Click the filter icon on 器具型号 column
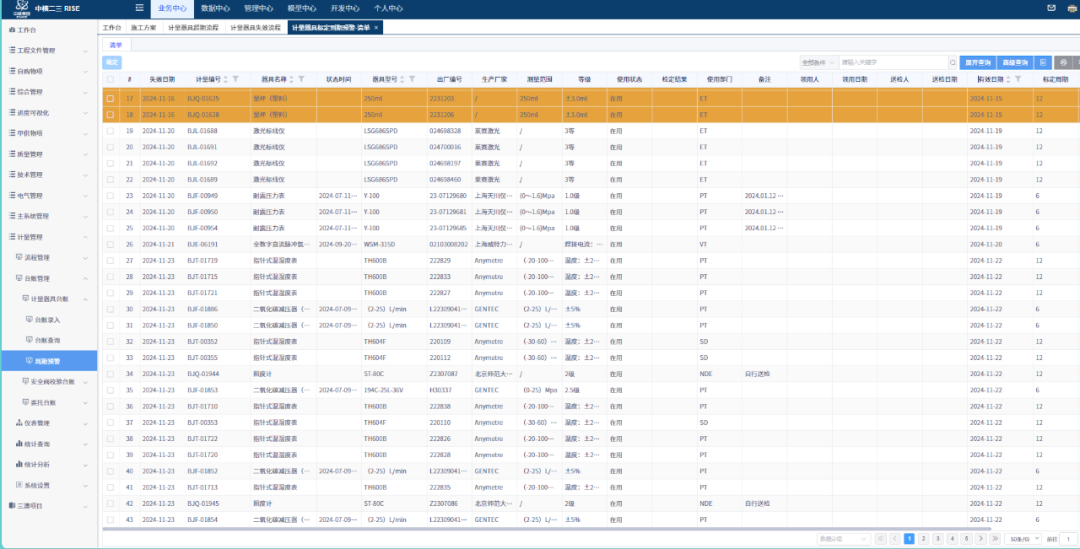Screen dimensions: 1080x549 (413, 79)
